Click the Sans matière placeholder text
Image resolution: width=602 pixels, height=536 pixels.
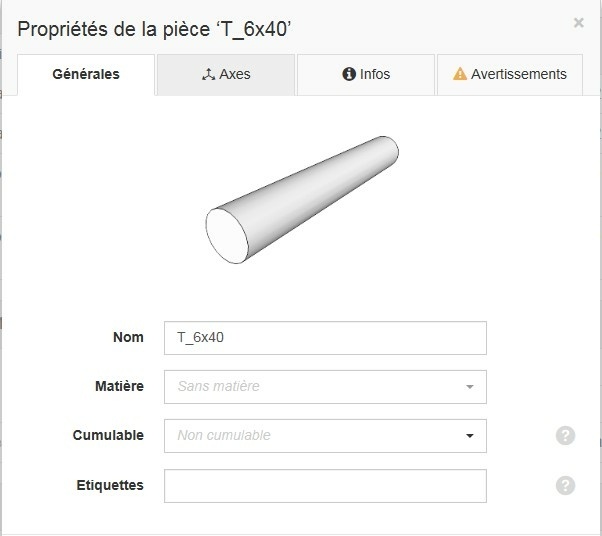218,386
